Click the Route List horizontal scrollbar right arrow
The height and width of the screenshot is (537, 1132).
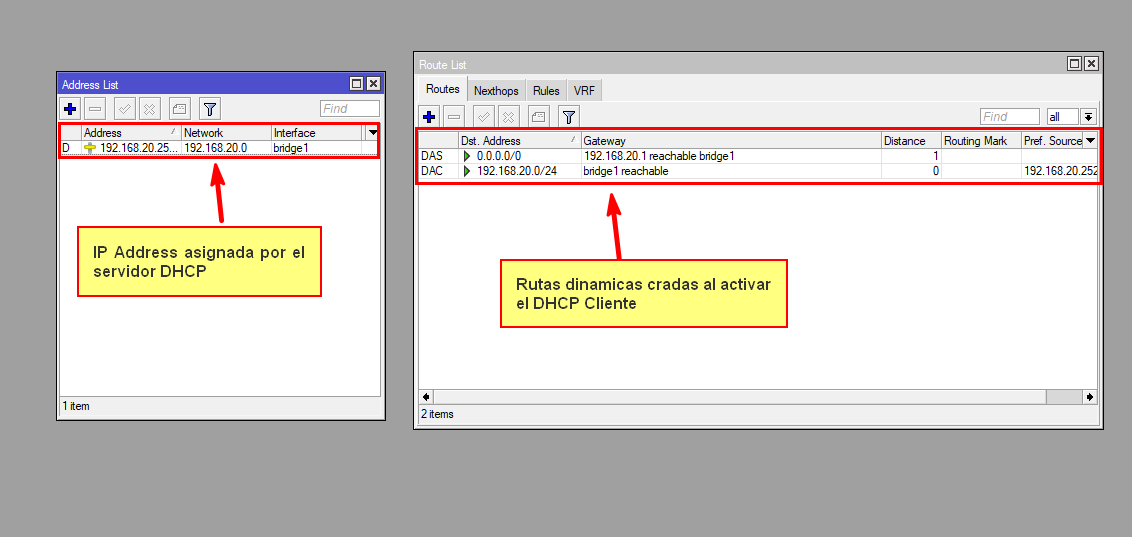[1091, 397]
